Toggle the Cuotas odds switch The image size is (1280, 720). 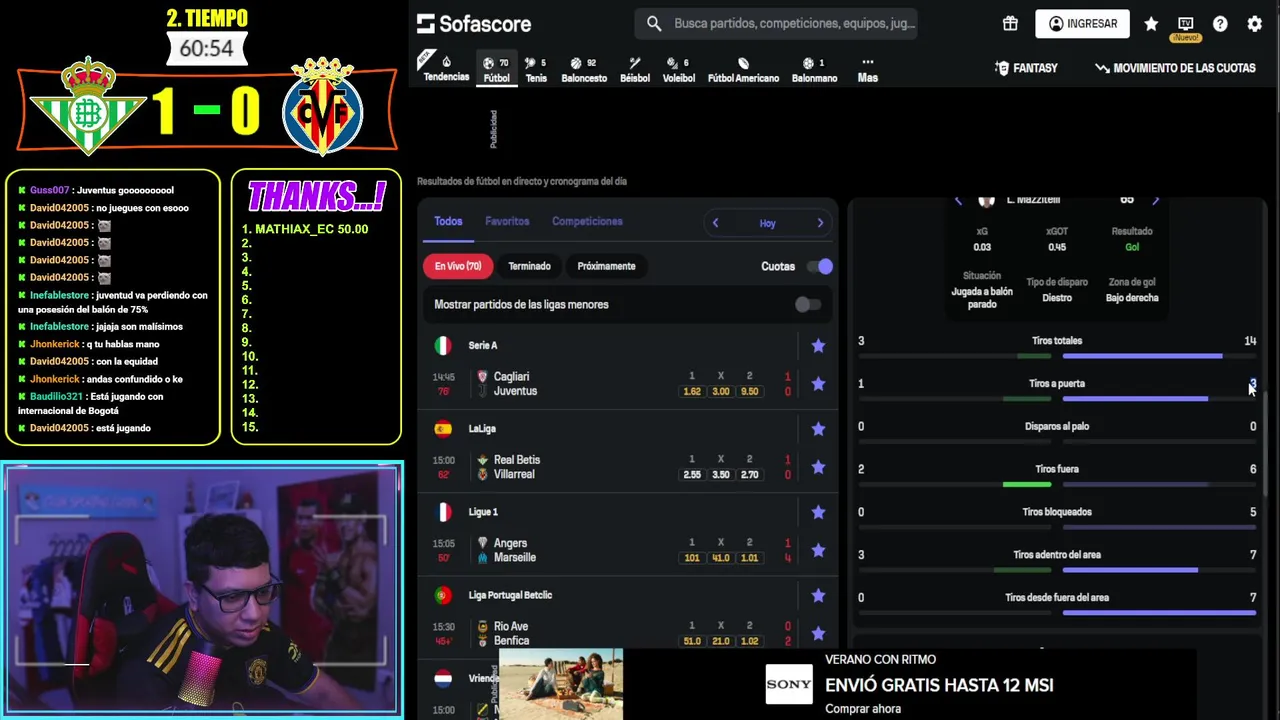[820, 266]
